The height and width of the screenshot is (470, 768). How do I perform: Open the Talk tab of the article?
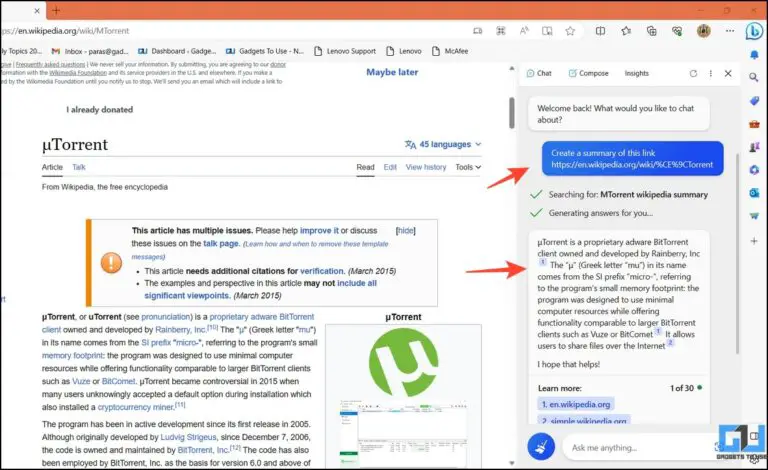[x=78, y=167]
